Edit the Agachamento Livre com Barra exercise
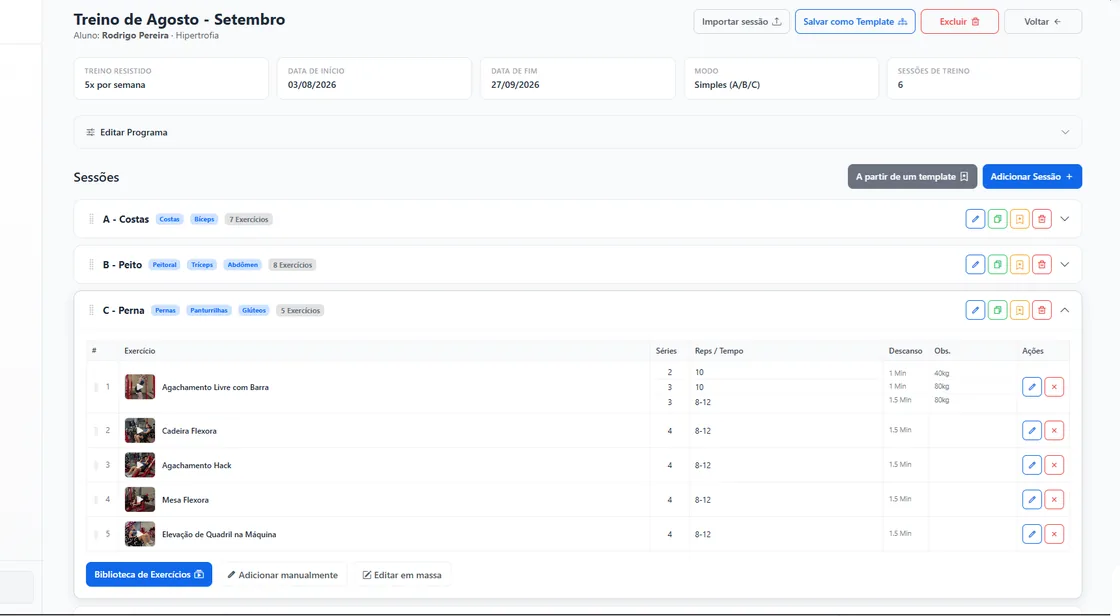Viewport: 1120px width, 616px height. pos(1031,387)
